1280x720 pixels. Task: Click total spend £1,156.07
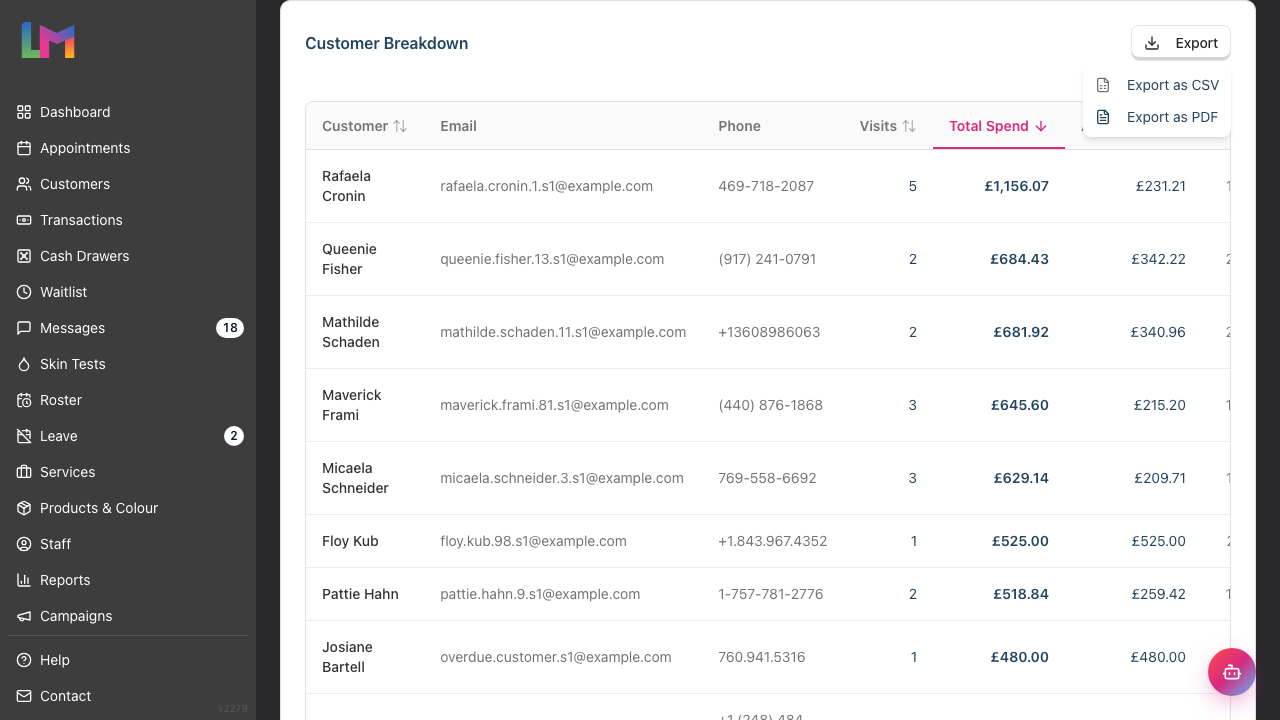coord(1016,186)
